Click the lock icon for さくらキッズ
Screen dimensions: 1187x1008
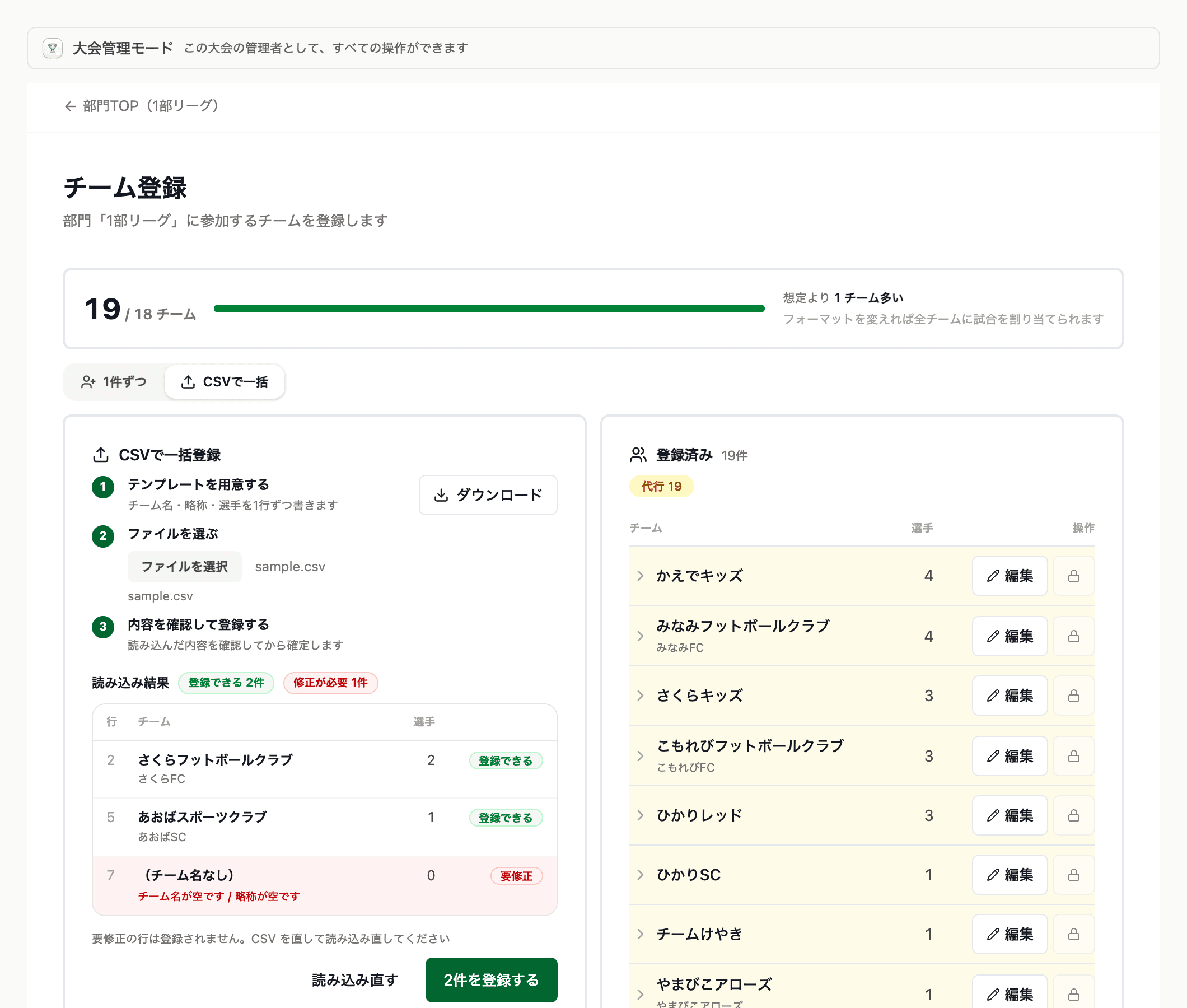[1073, 696]
